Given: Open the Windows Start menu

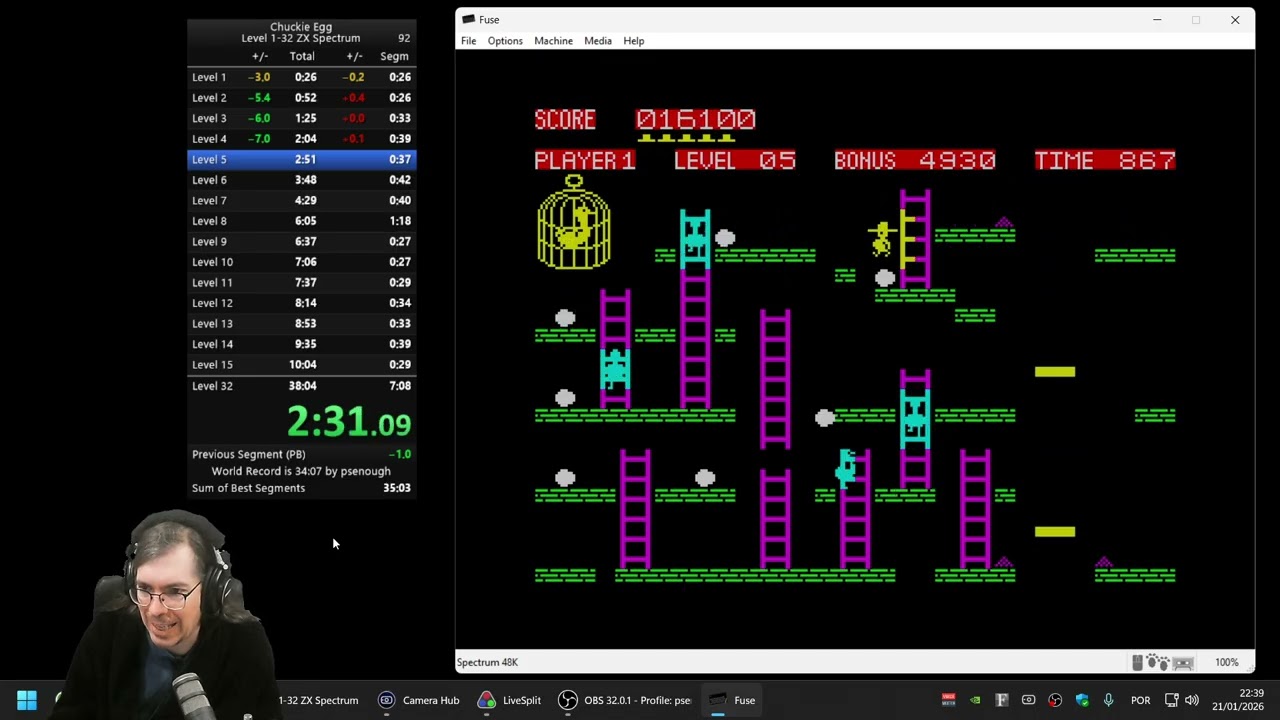Looking at the screenshot, I should click(x=27, y=700).
